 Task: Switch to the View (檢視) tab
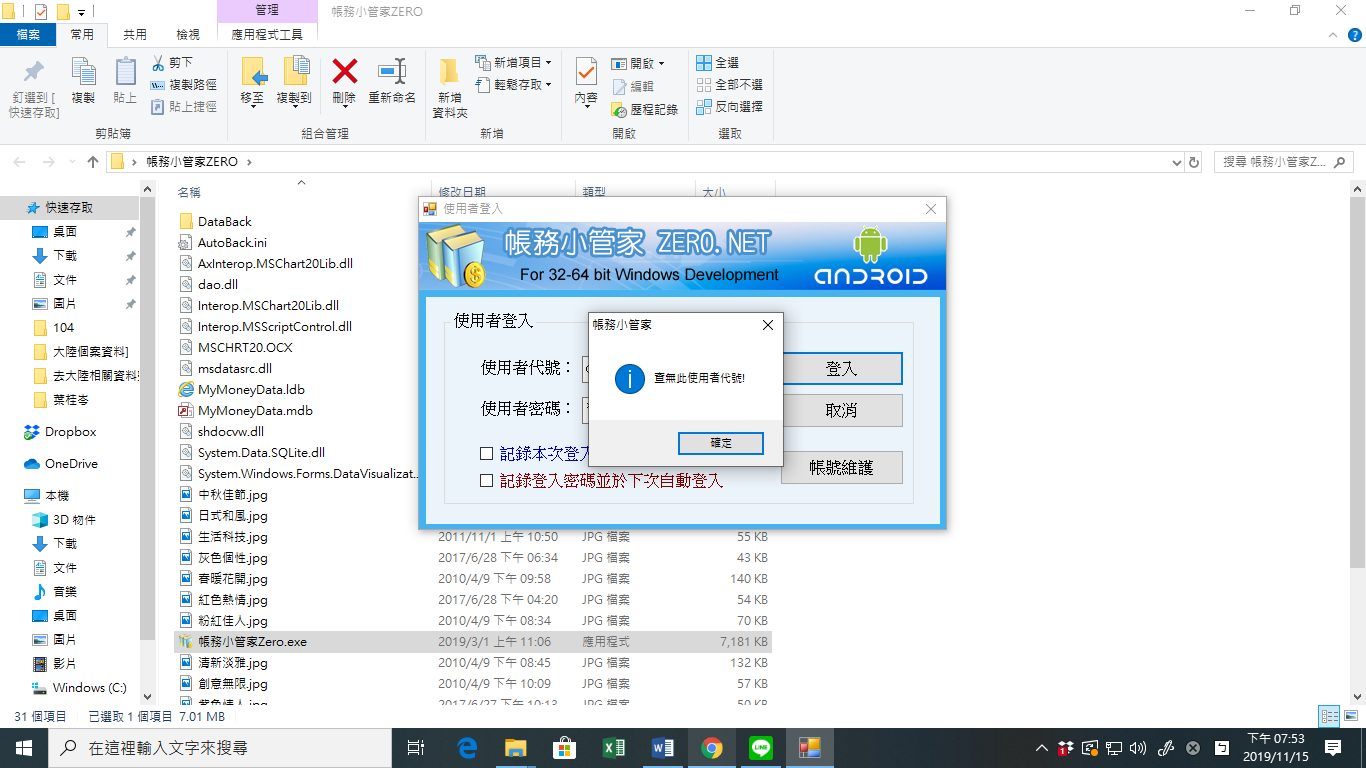[x=187, y=34]
